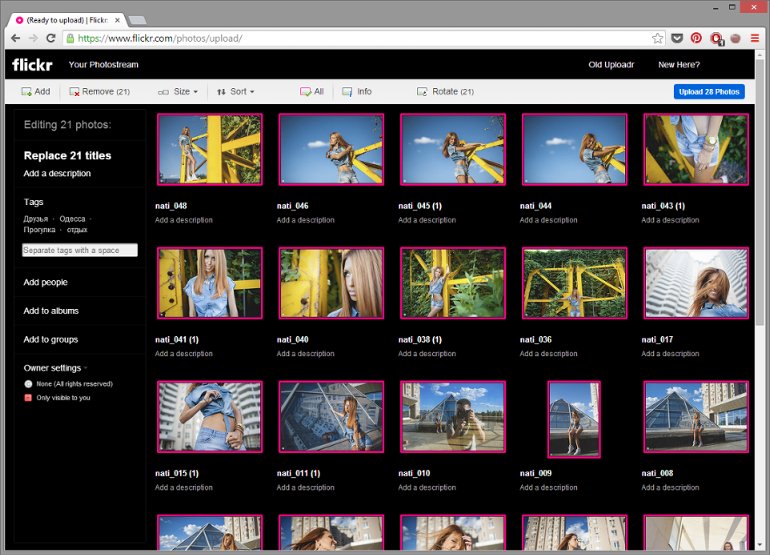Click New Here? link

click(x=679, y=65)
